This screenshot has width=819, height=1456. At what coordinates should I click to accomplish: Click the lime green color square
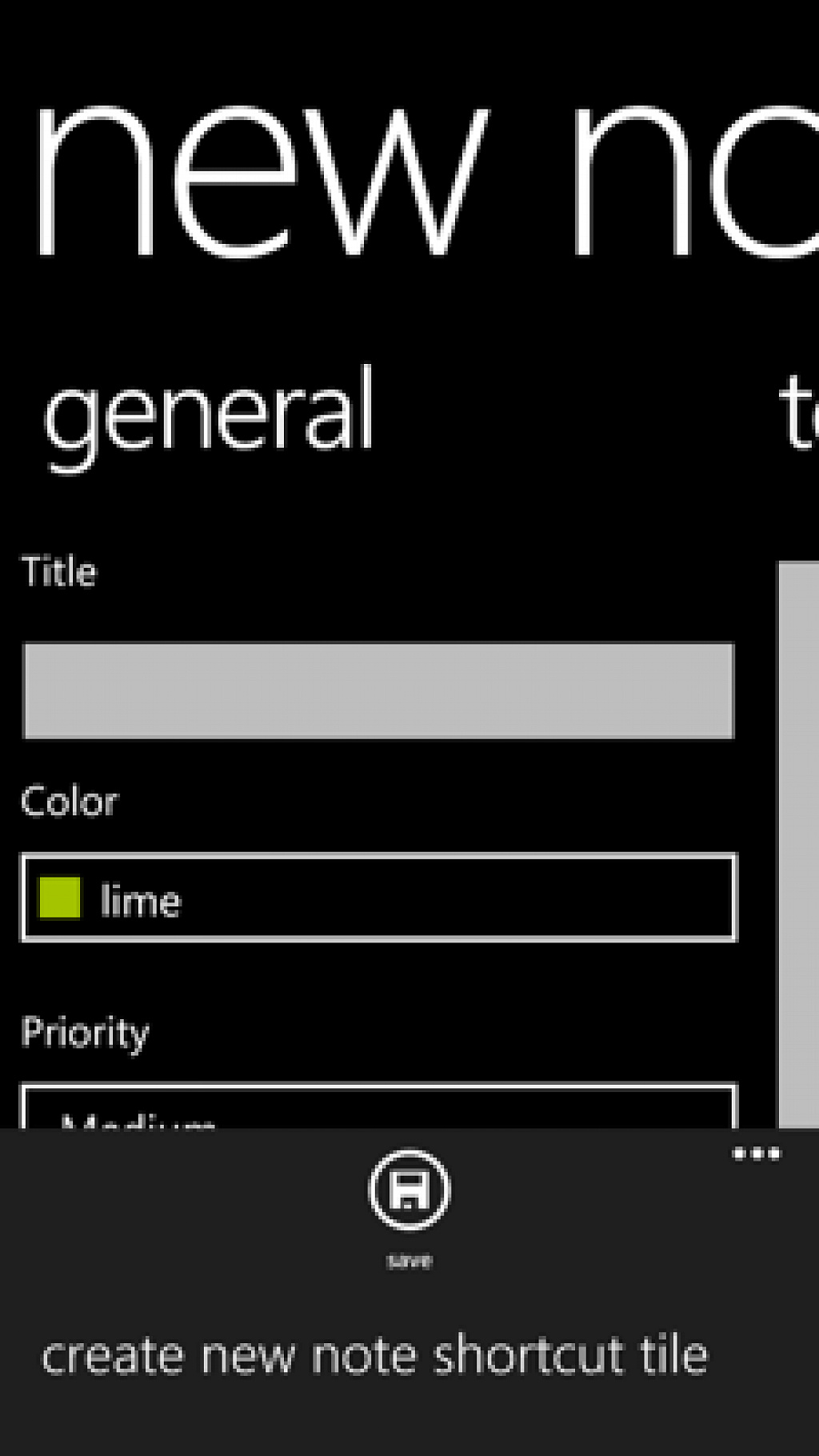click(60, 898)
